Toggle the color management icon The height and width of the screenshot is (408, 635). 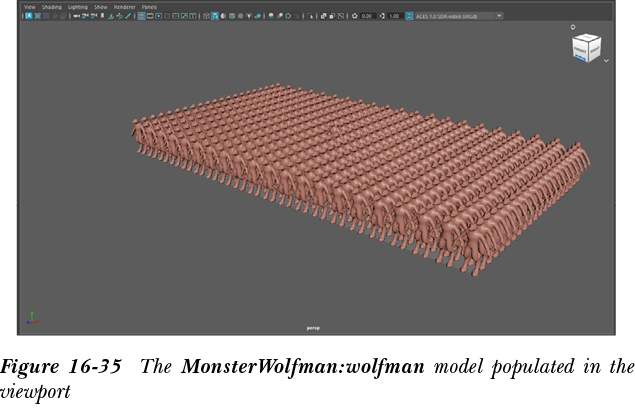pos(409,17)
